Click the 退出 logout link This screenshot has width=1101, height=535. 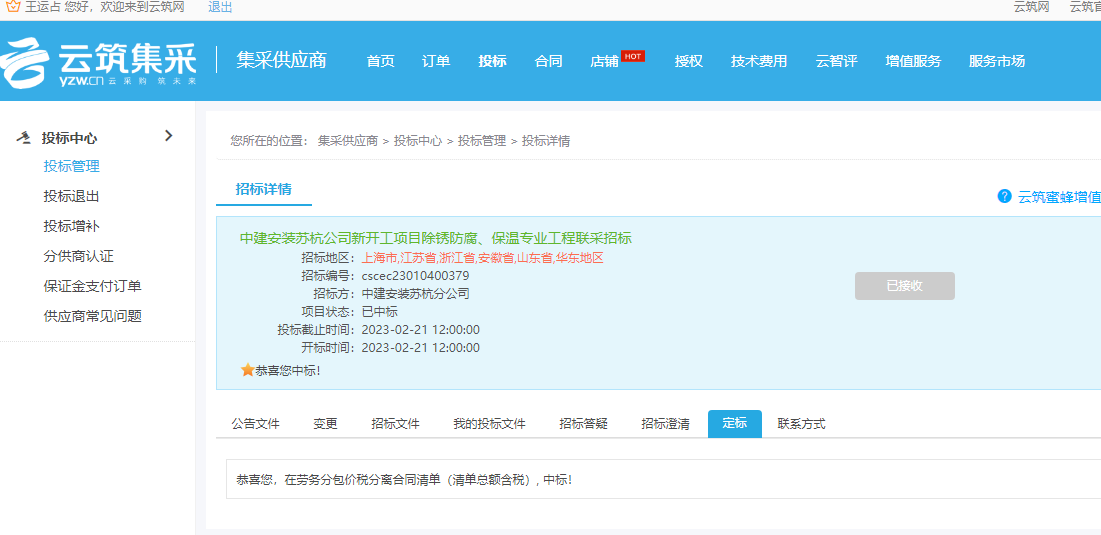tap(220, 7)
